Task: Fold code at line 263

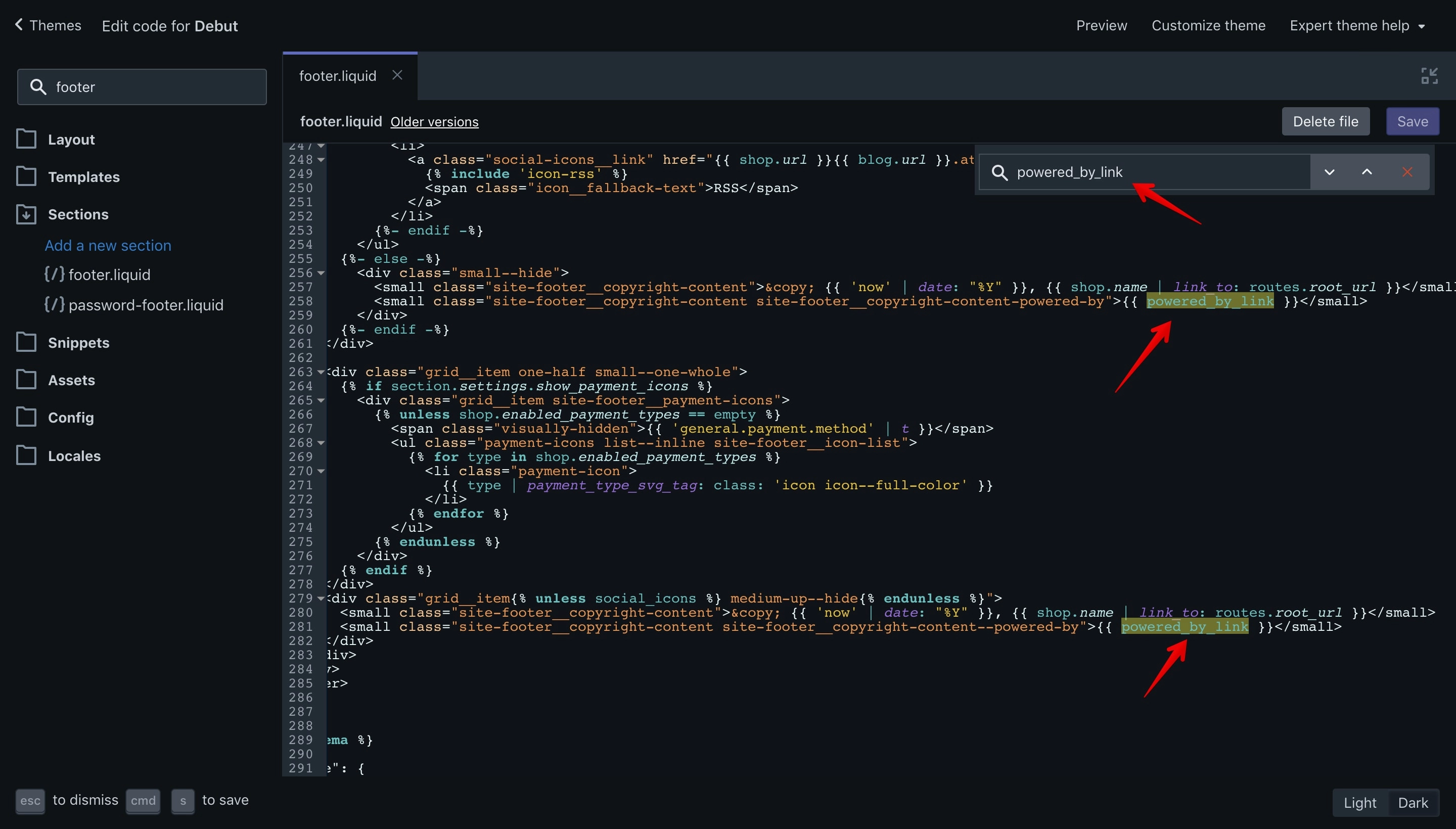Action: pyautogui.click(x=321, y=373)
